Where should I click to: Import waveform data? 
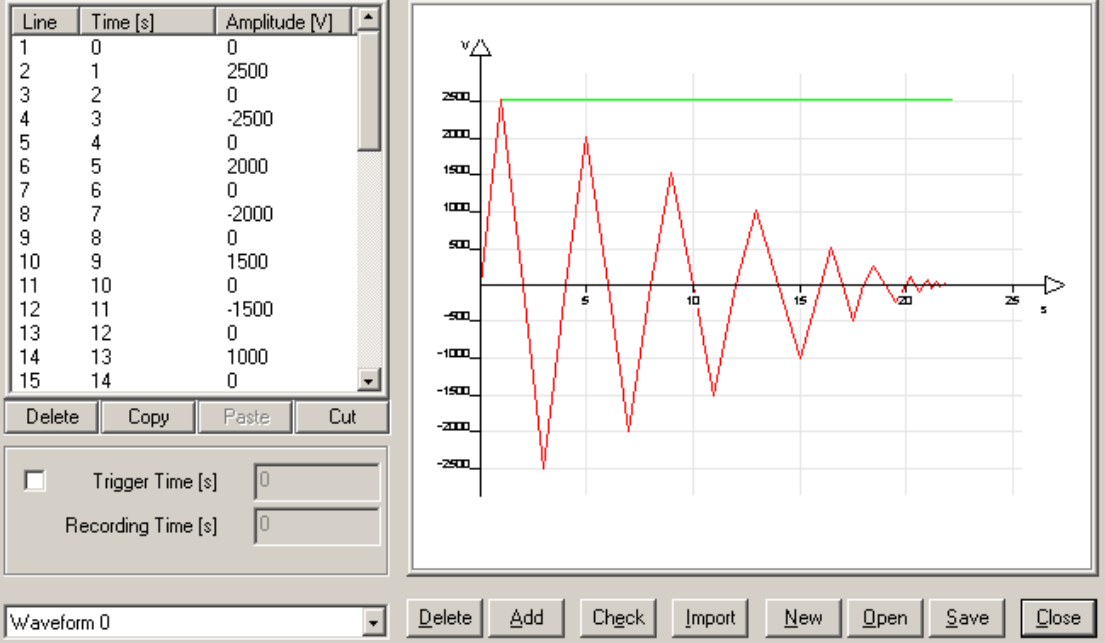(710, 618)
